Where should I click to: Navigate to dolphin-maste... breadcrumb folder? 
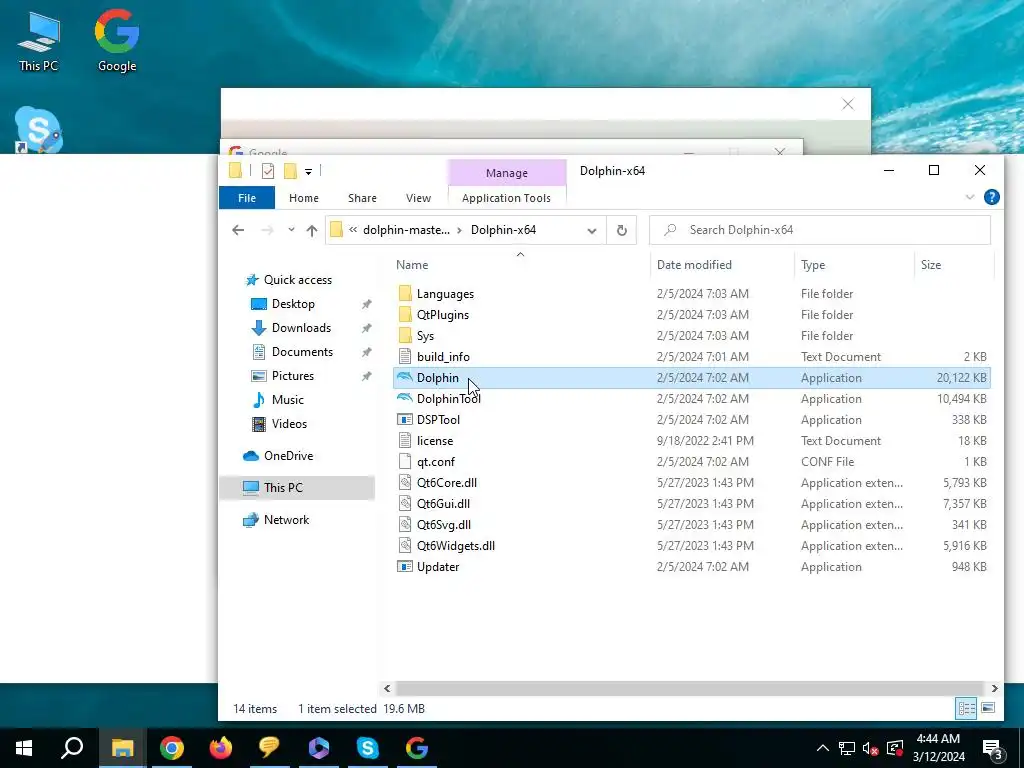tap(406, 230)
